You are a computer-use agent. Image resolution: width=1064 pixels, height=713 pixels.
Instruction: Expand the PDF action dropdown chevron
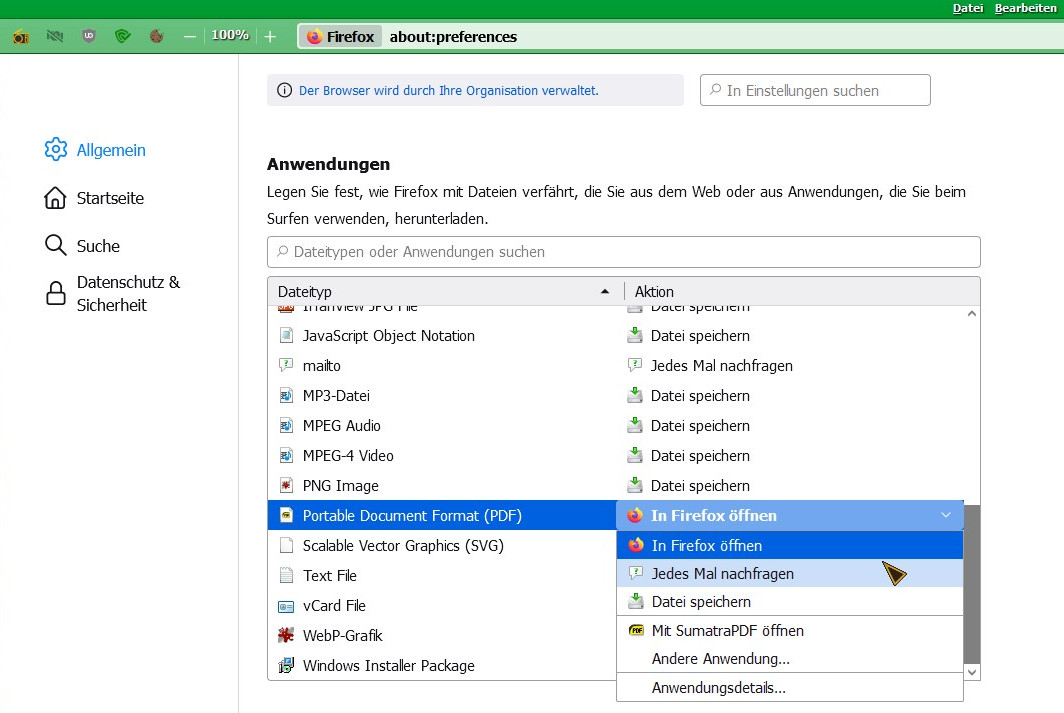tap(946, 516)
